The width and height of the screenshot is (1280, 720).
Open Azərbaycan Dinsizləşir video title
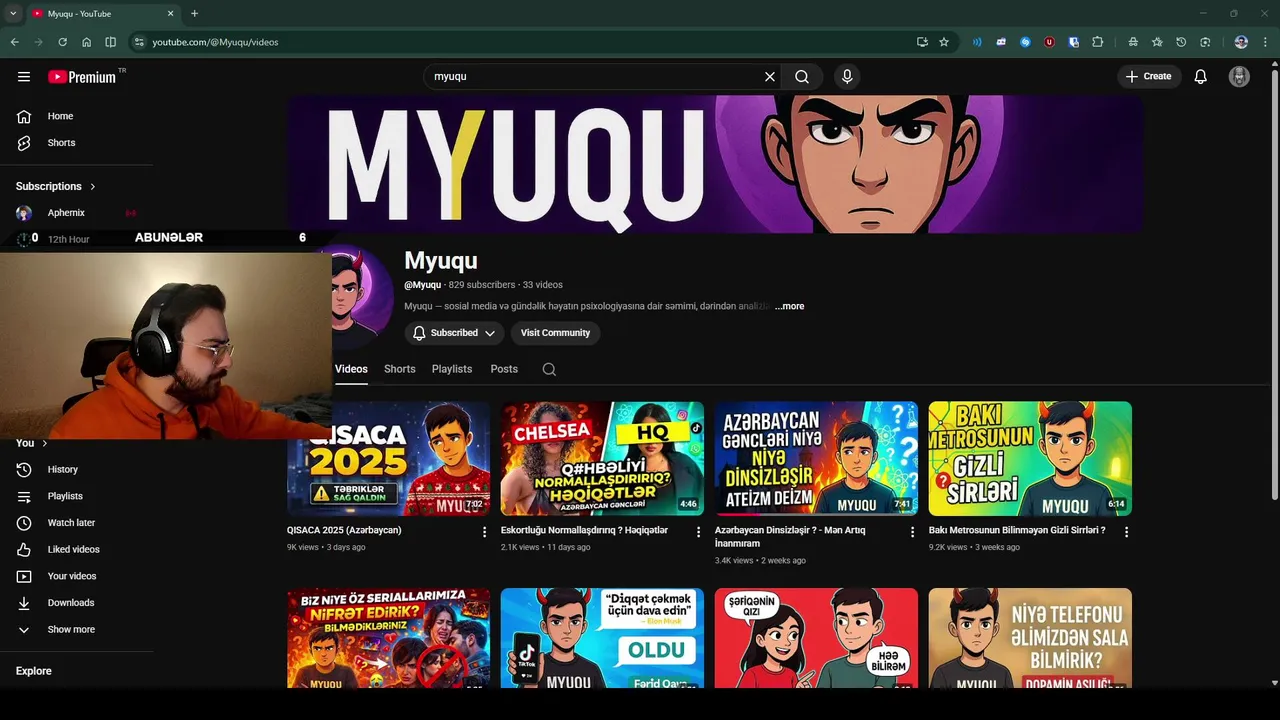coord(790,536)
